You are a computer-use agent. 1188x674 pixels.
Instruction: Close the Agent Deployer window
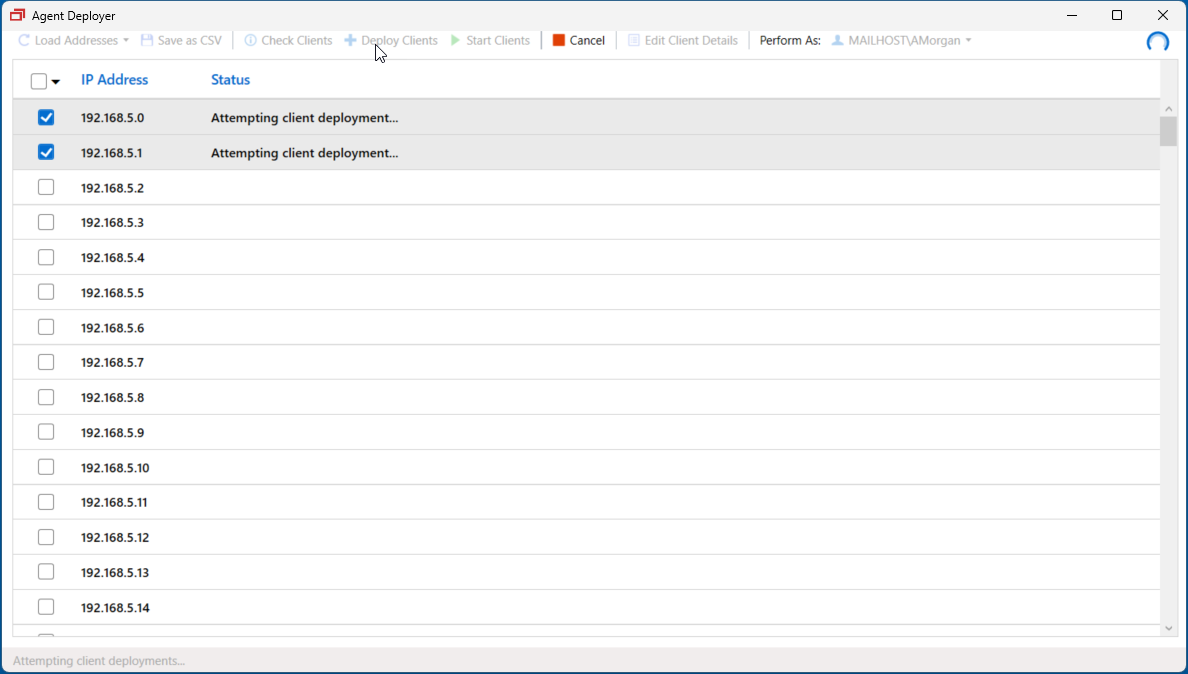pyautogui.click(x=1163, y=15)
